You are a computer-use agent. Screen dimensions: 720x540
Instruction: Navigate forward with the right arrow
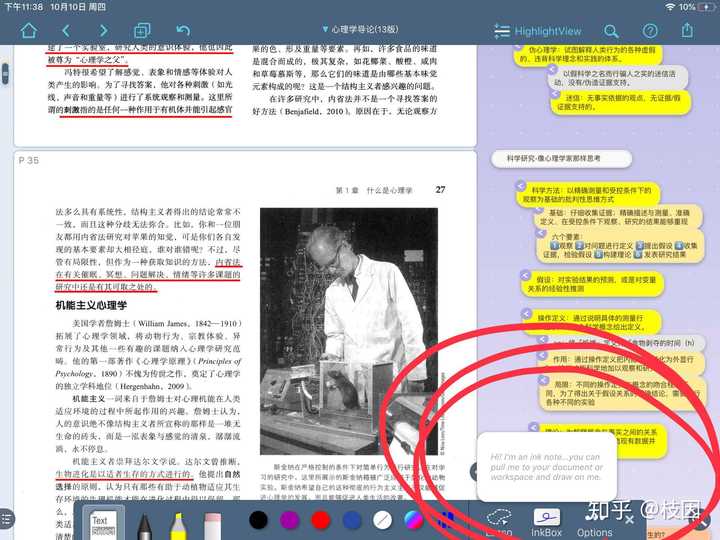tap(104, 31)
